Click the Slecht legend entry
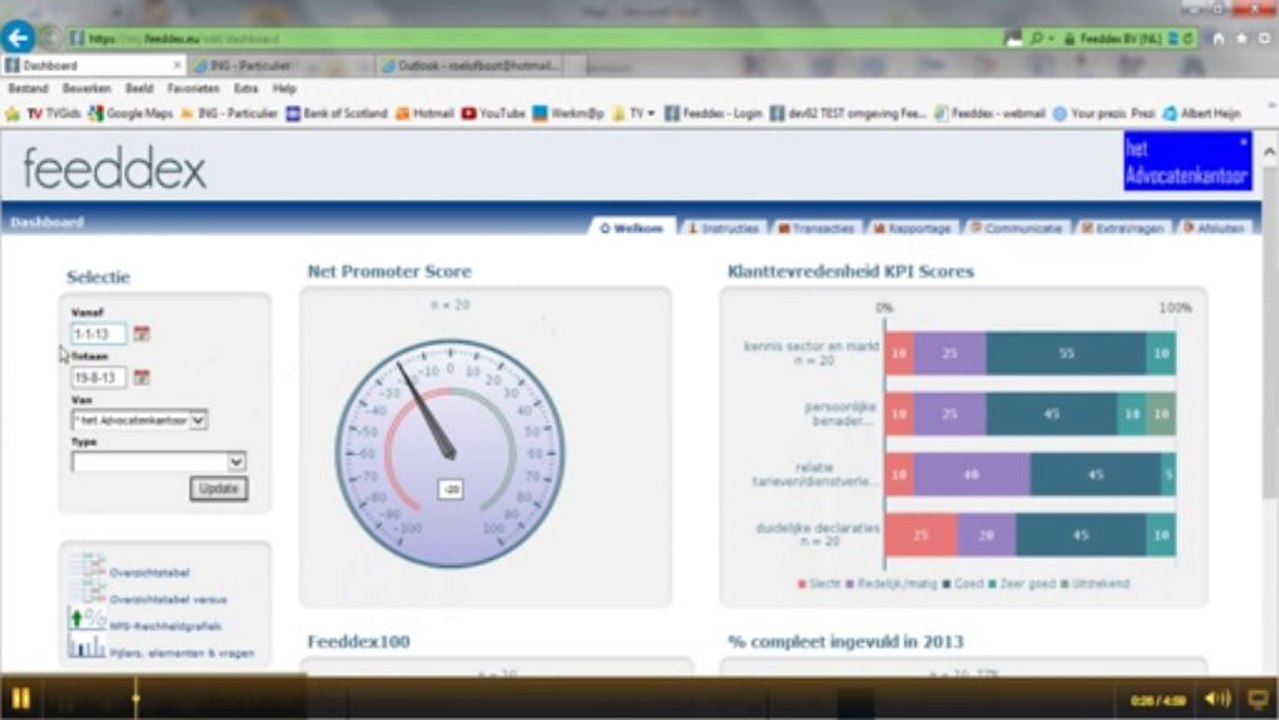This screenshot has height=720, width=1279. (x=820, y=583)
